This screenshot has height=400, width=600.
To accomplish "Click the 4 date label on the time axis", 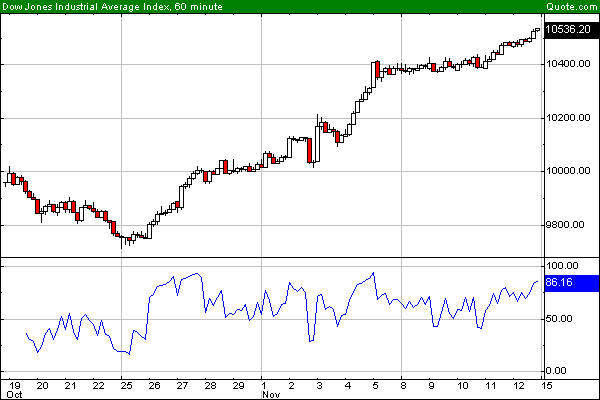I will tap(347, 385).
